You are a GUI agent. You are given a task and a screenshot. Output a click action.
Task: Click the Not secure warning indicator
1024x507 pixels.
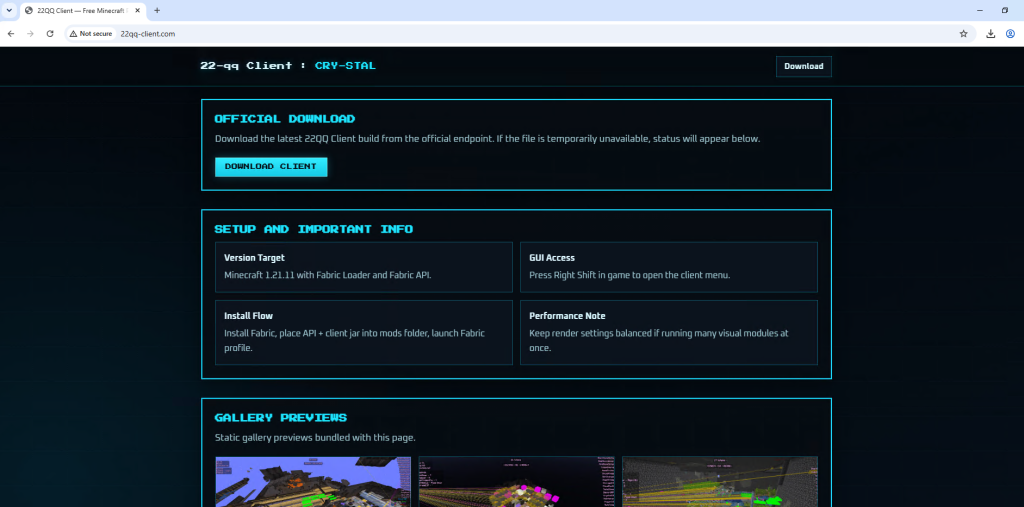coord(91,33)
